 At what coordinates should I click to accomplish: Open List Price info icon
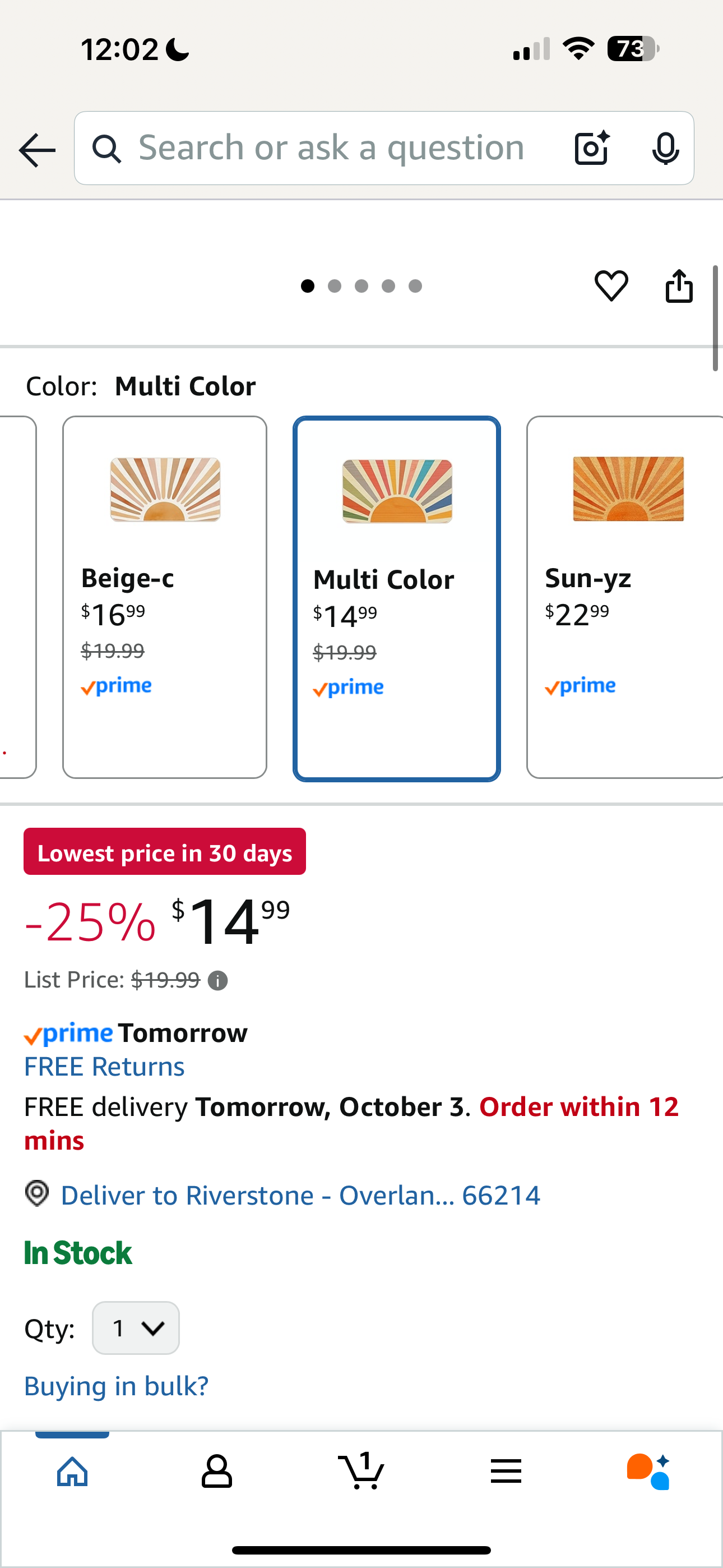[x=218, y=981]
